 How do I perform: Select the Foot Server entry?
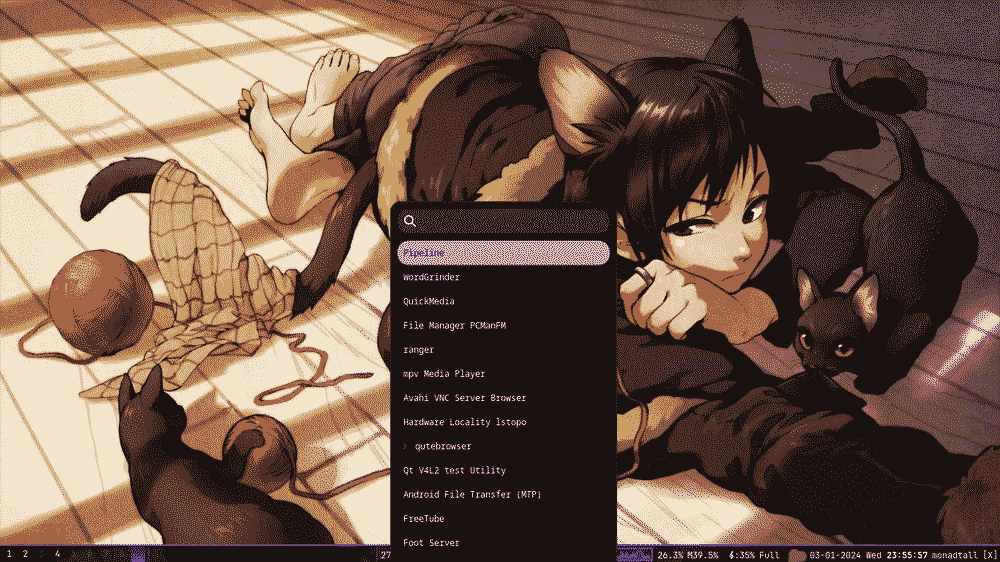tap(431, 543)
